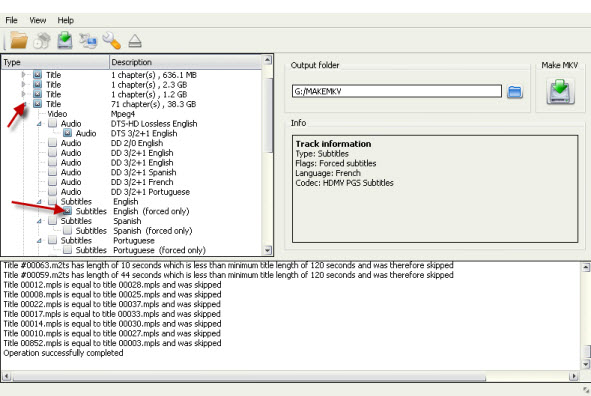Click the title tree vertical scrollbar thumb
591x396 pixels.
click(268, 115)
